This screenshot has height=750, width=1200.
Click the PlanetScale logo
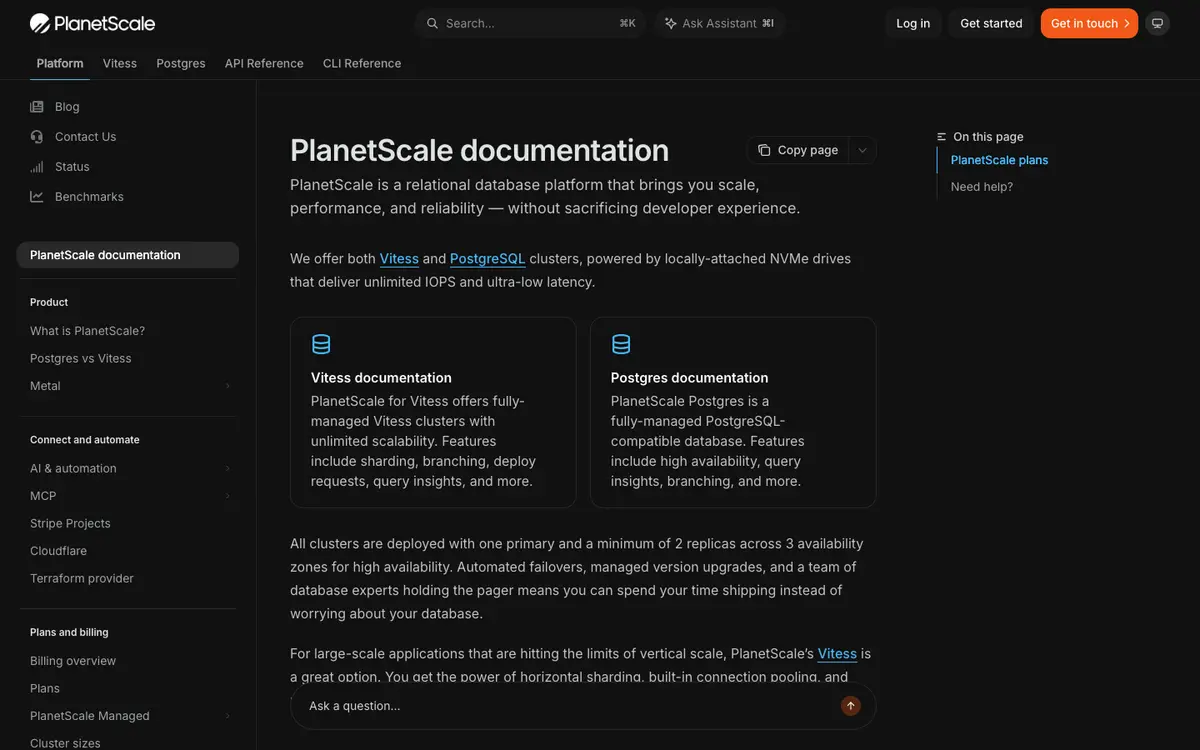click(x=92, y=23)
